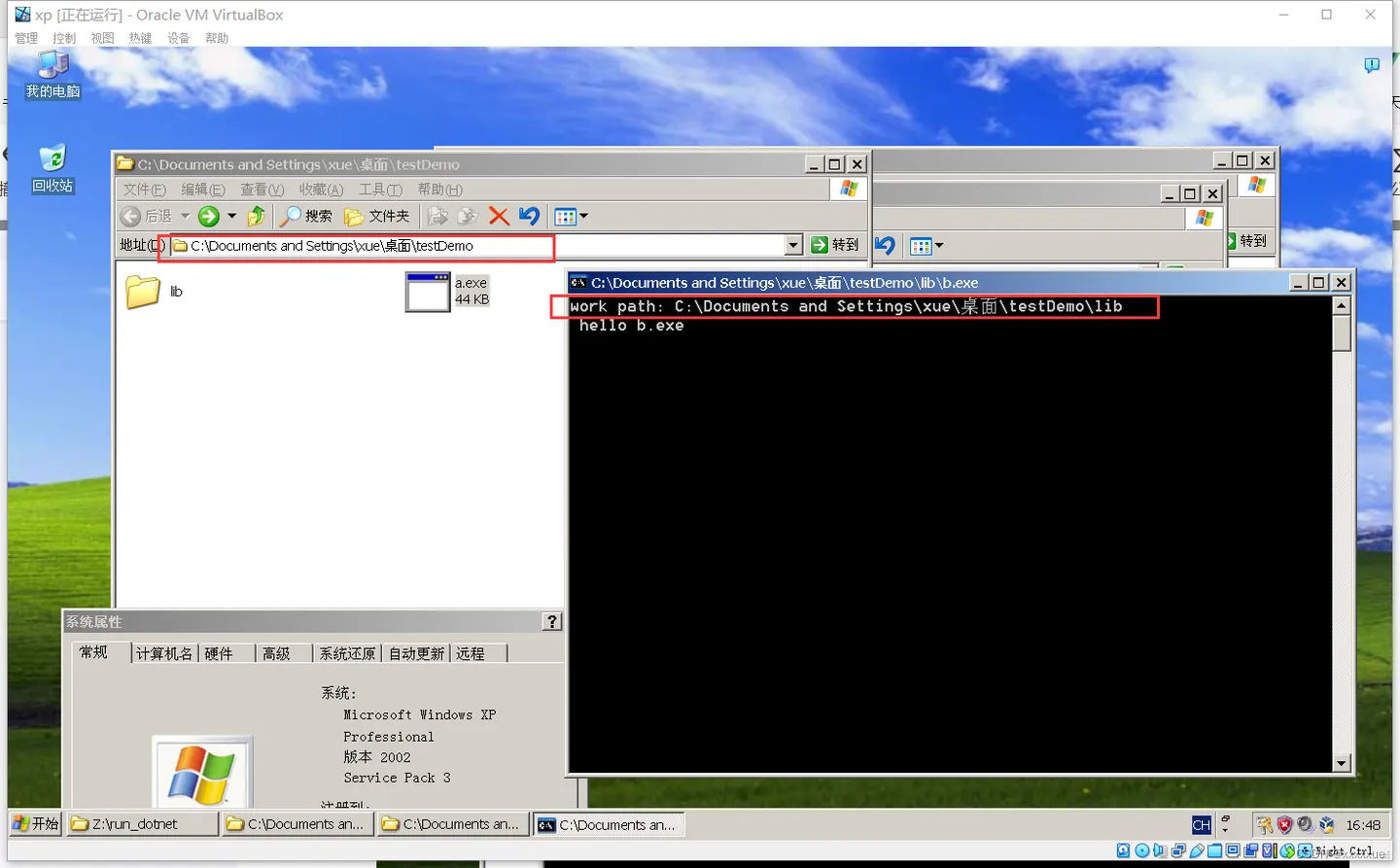Click the Undo arrow in the background Explorer window
Viewport: 1400px width, 868px height.
(885, 245)
